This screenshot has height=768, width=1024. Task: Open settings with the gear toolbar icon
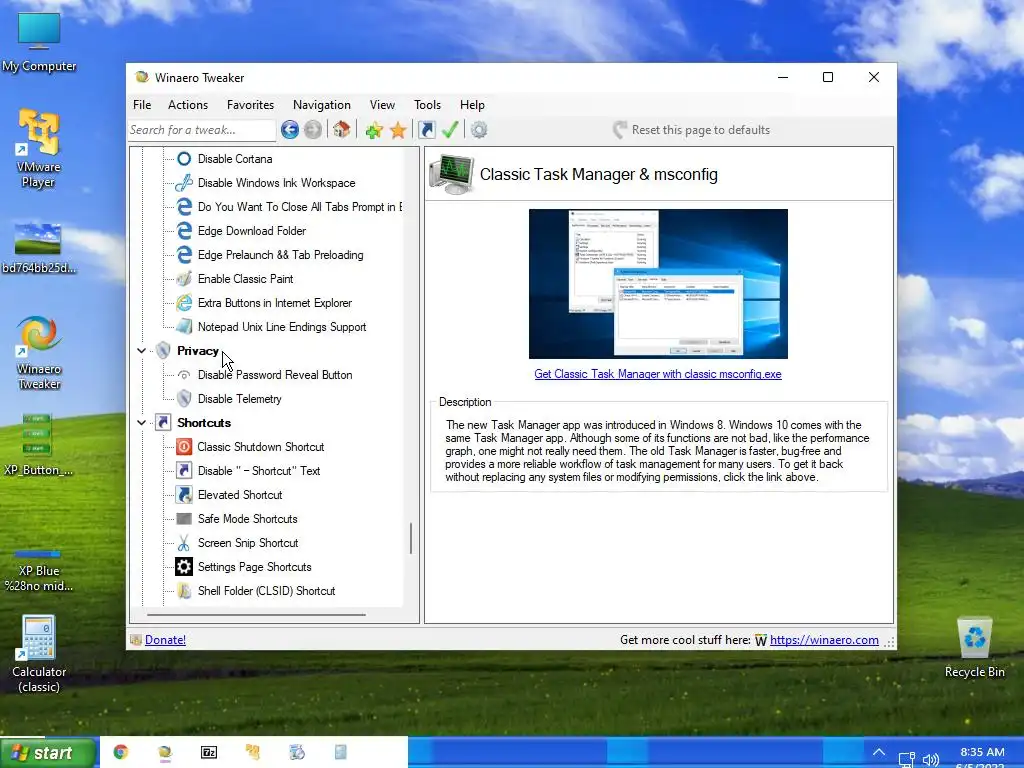click(x=479, y=130)
